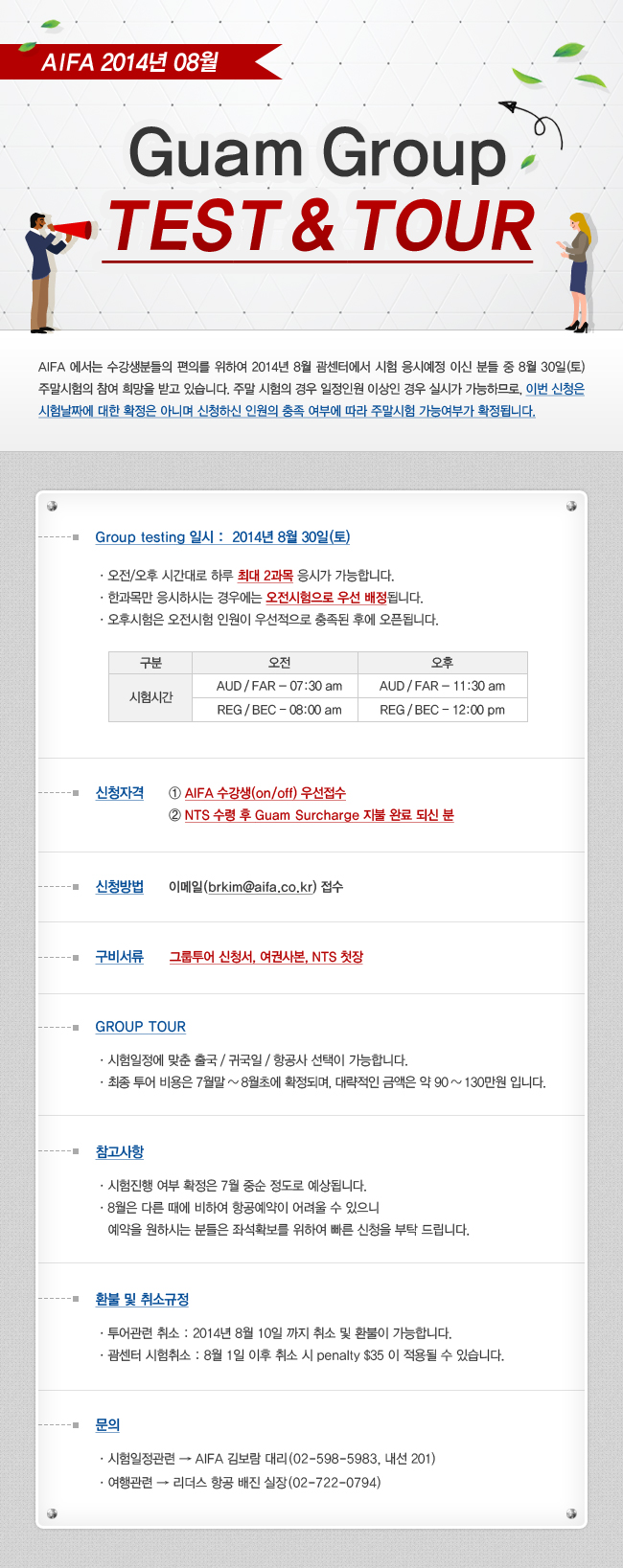Image resolution: width=623 pixels, height=1568 pixels.
Task: Click 투어관련 취소 2014년 8월 10일 line
Action: pyautogui.click(x=276, y=1333)
